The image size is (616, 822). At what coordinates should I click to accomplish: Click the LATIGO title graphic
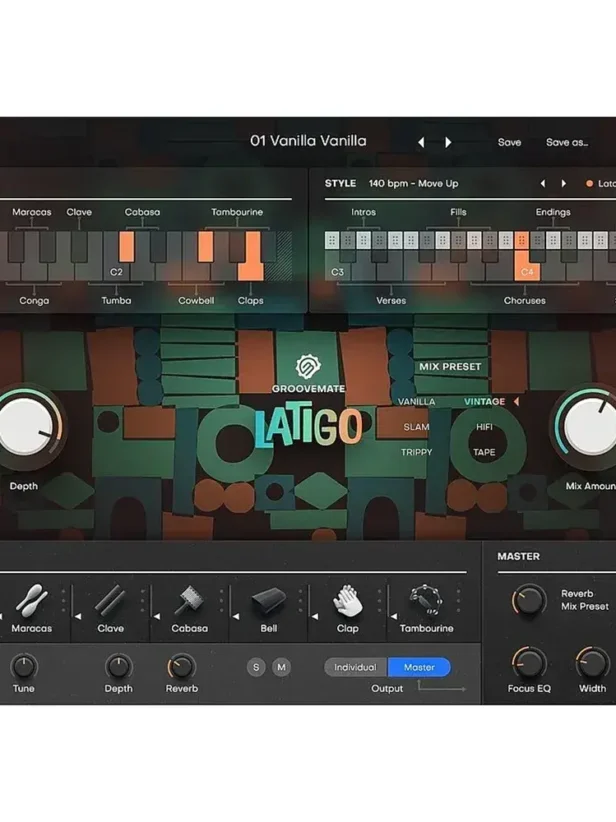pos(309,426)
